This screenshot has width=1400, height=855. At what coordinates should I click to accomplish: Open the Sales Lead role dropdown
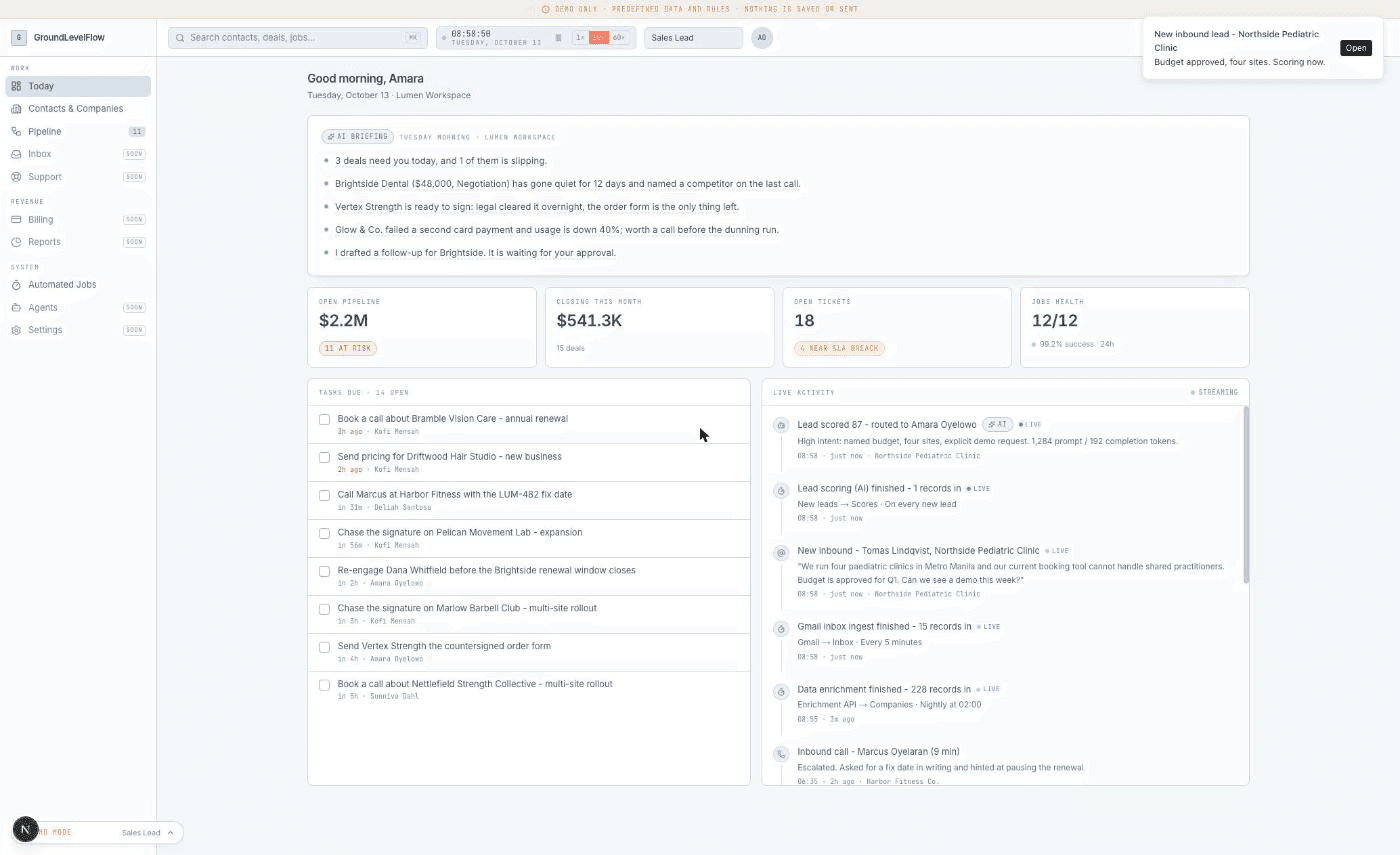pyautogui.click(x=694, y=38)
